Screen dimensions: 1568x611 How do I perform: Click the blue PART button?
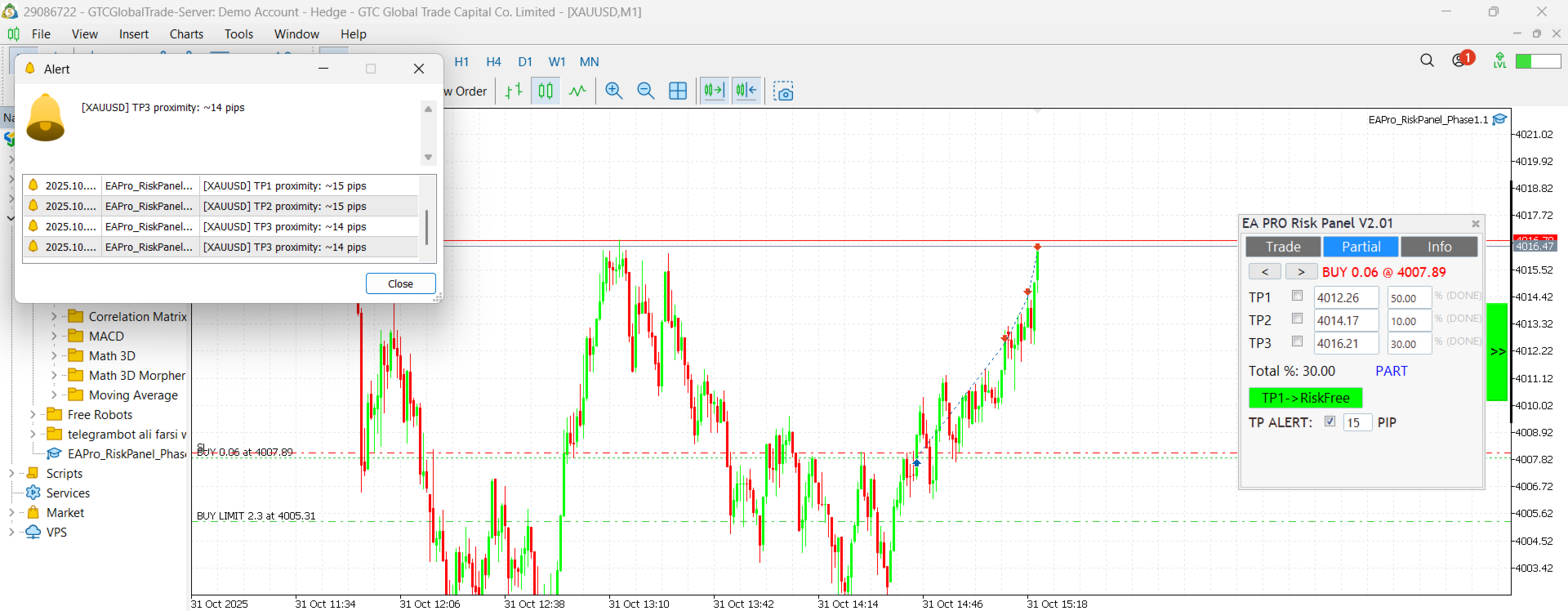click(x=1391, y=371)
